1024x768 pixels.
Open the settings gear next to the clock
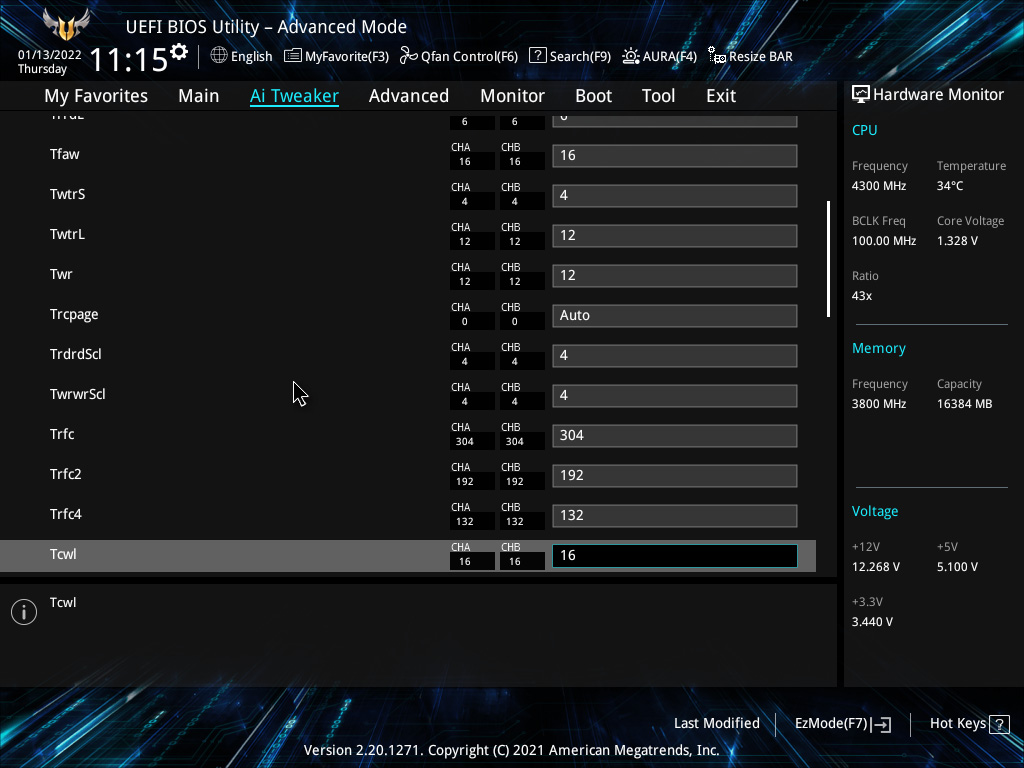coord(179,52)
